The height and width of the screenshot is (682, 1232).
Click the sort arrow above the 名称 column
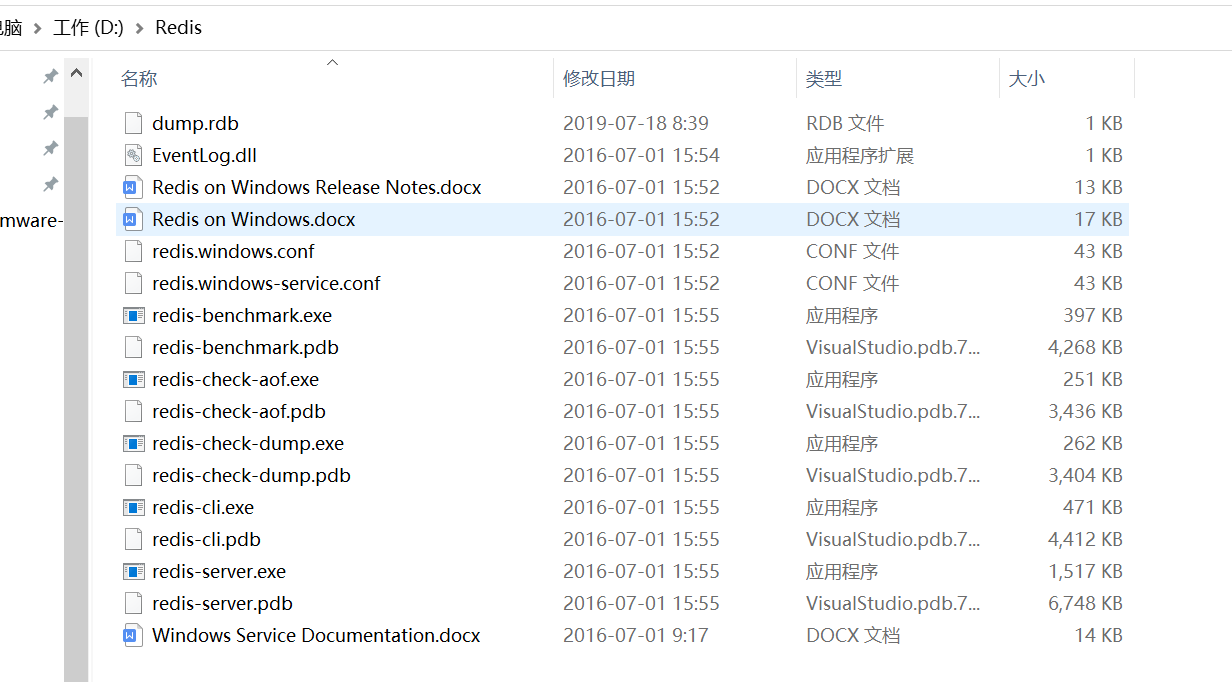coord(333,63)
